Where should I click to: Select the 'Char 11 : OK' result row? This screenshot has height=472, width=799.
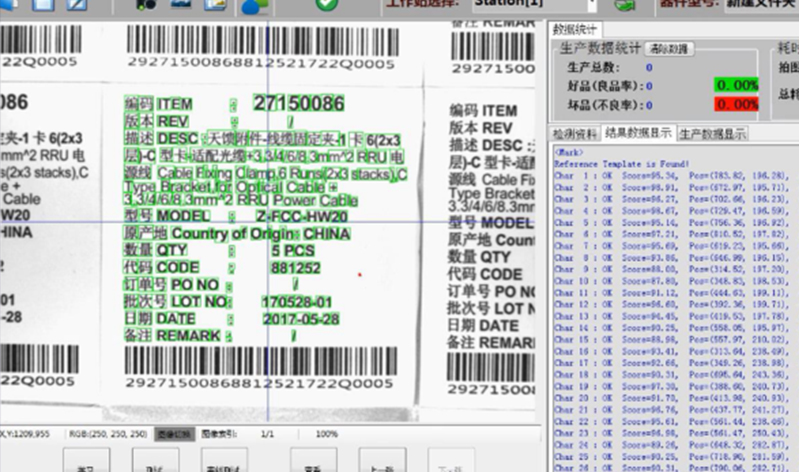point(672,293)
